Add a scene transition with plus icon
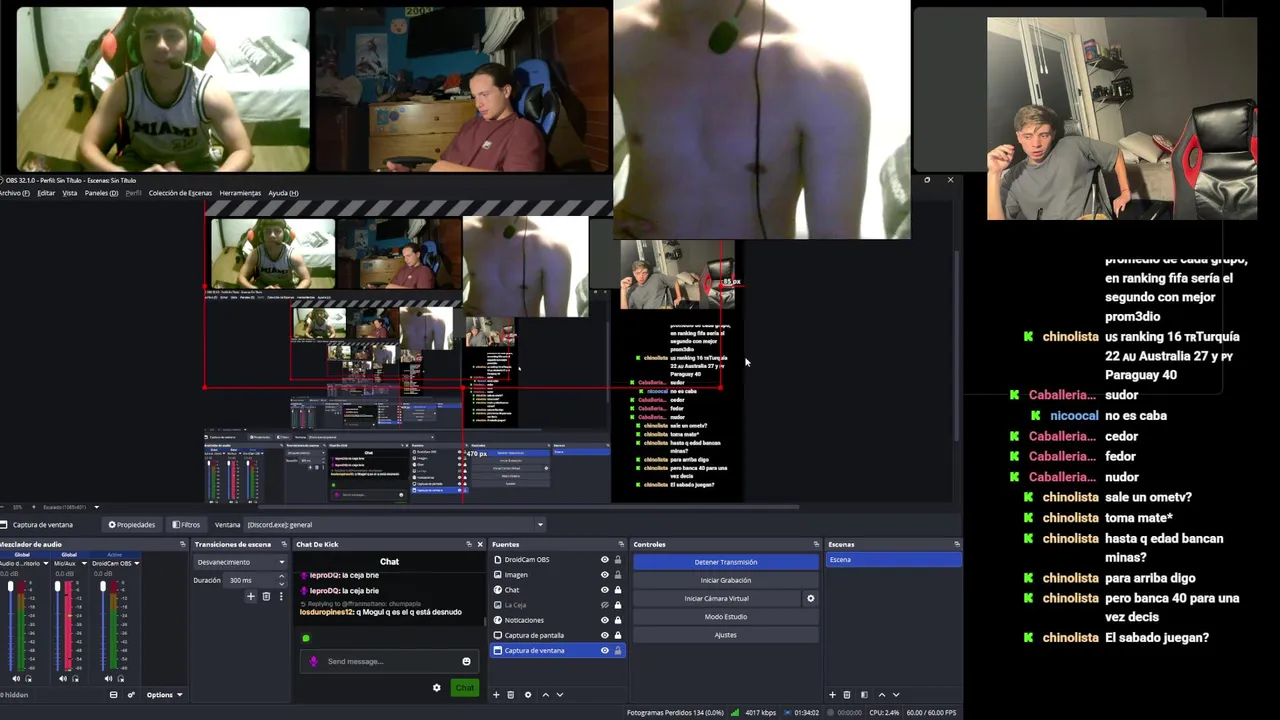This screenshot has height=720, width=1280. coord(251,596)
